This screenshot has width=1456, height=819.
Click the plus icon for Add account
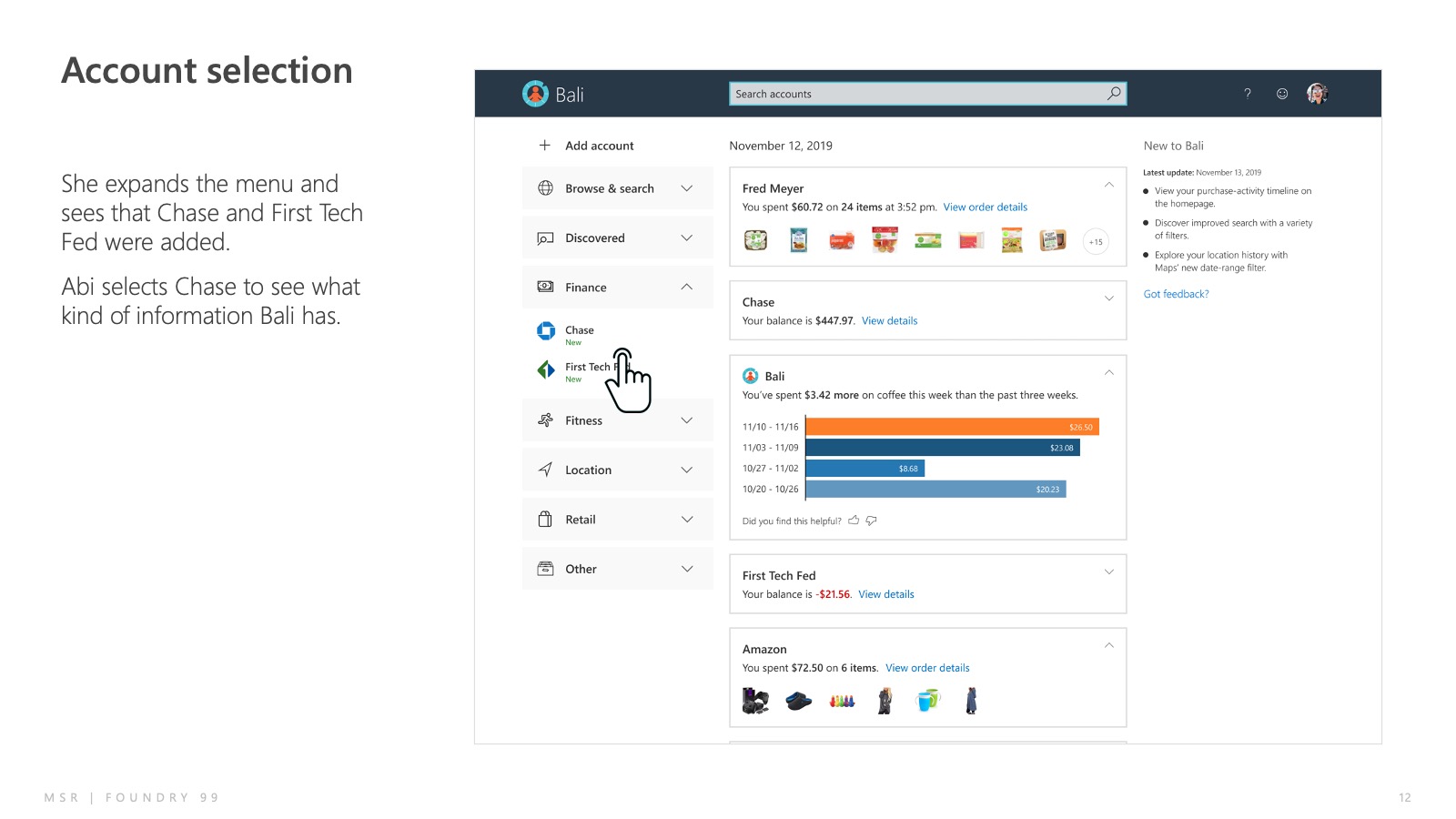[545, 146]
